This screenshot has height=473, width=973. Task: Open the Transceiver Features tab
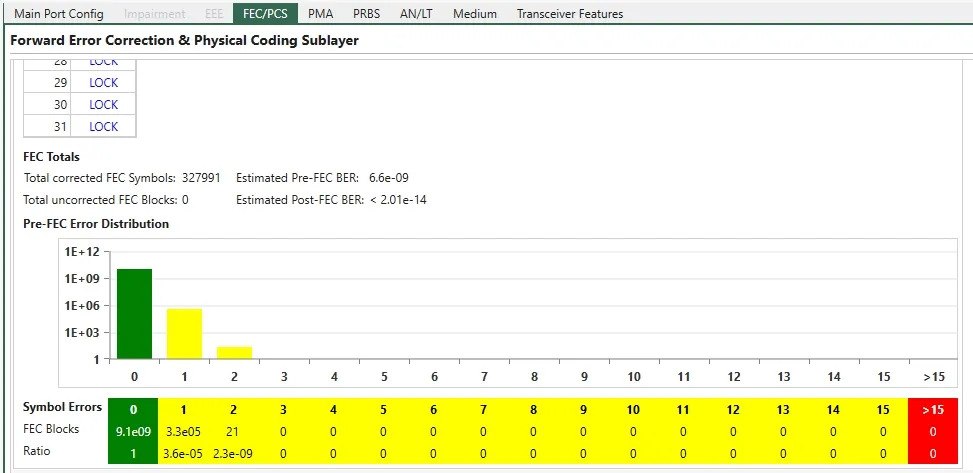pos(569,14)
